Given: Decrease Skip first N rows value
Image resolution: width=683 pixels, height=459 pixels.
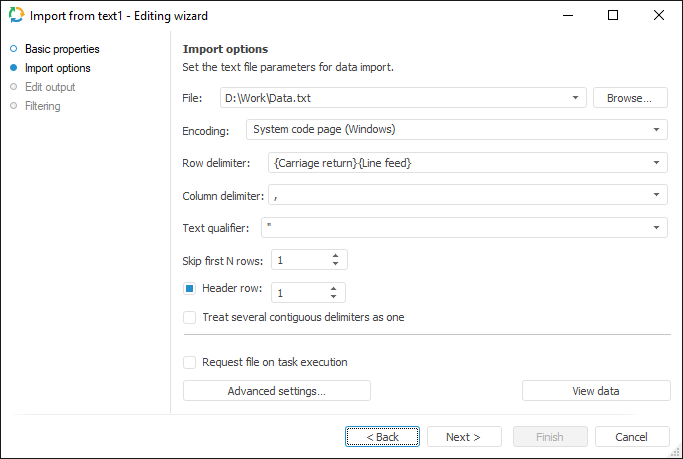Looking at the screenshot, I should pos(336,265).
